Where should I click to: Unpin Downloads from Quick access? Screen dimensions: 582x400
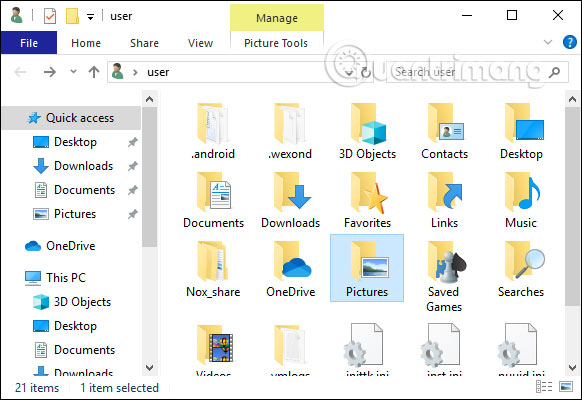133,166
